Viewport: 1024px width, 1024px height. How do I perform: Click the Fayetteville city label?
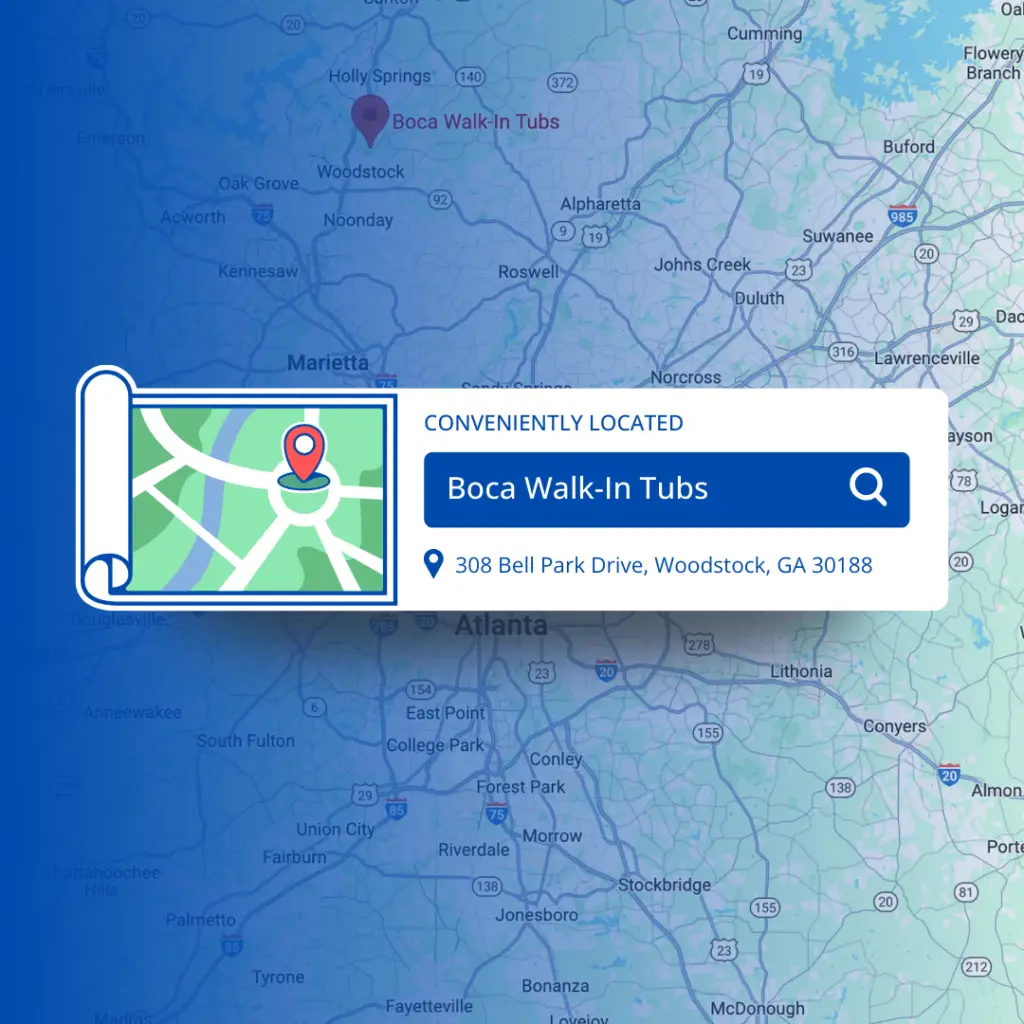(x=429, y=1006)
